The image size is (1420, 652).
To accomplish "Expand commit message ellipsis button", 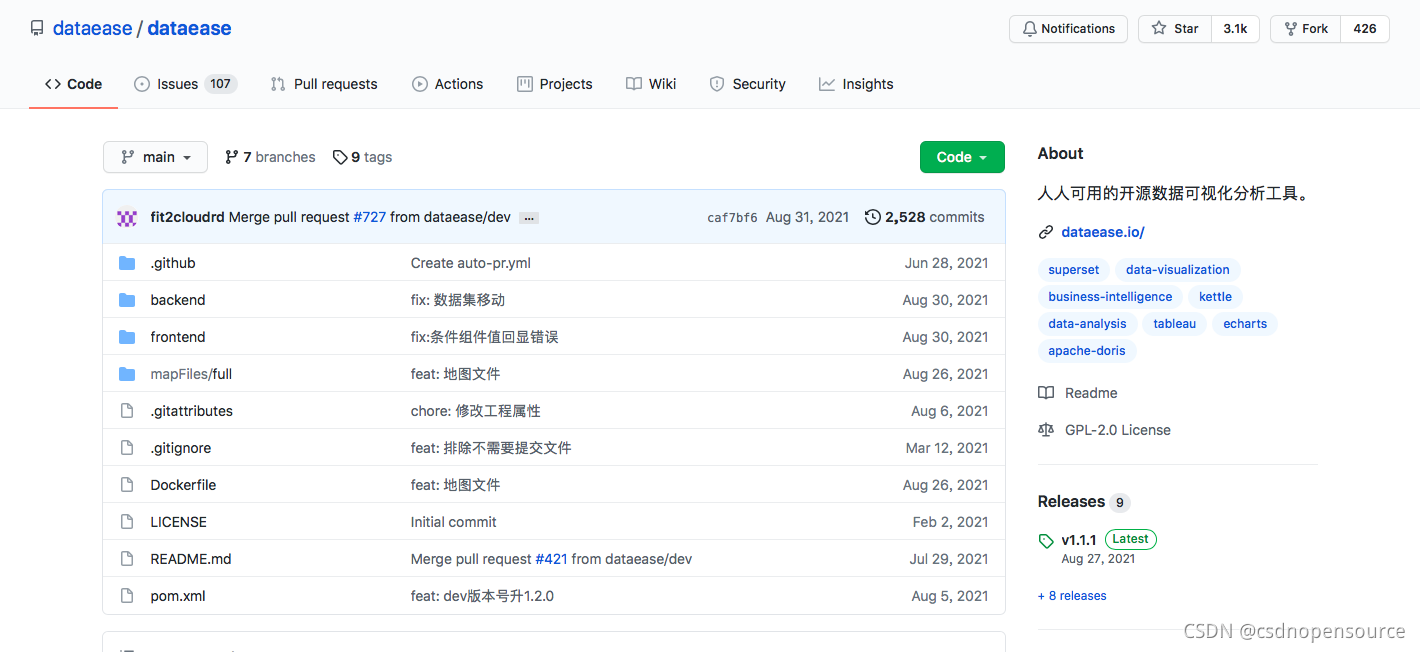I will 529,218.
